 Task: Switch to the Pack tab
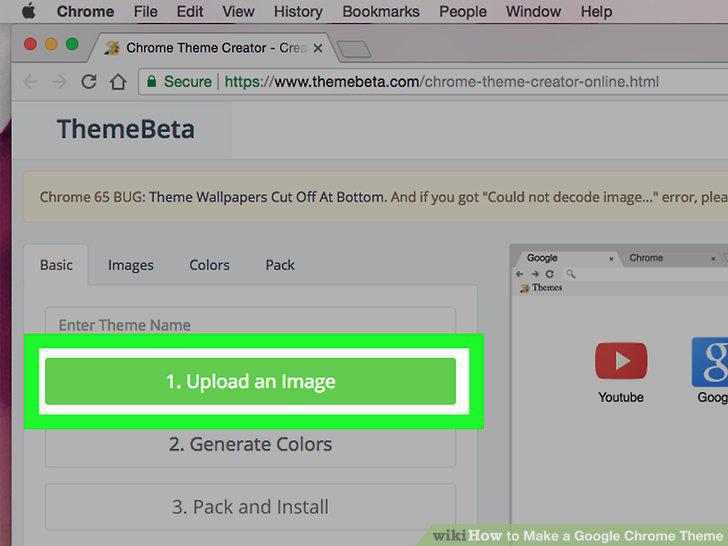(280, 265)
